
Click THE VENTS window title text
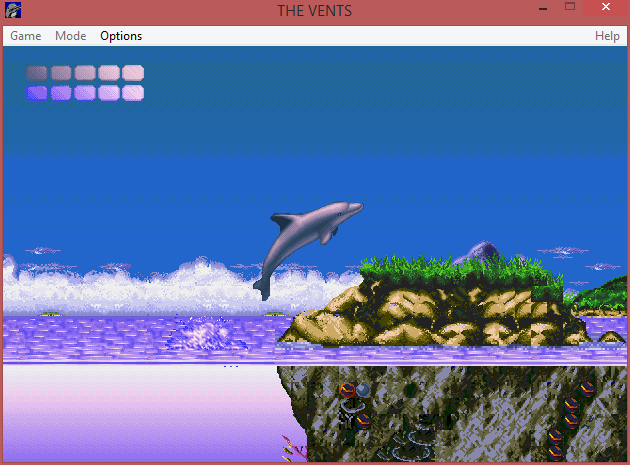(x=315, y=11)
